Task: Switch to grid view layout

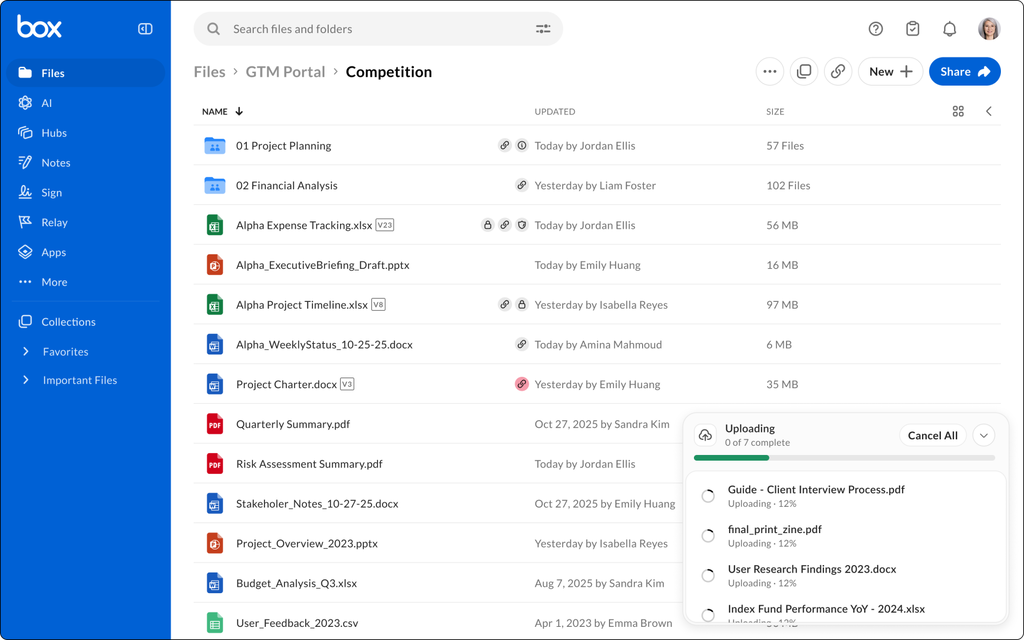Action: pyautogui.click(x=958, y=112)
